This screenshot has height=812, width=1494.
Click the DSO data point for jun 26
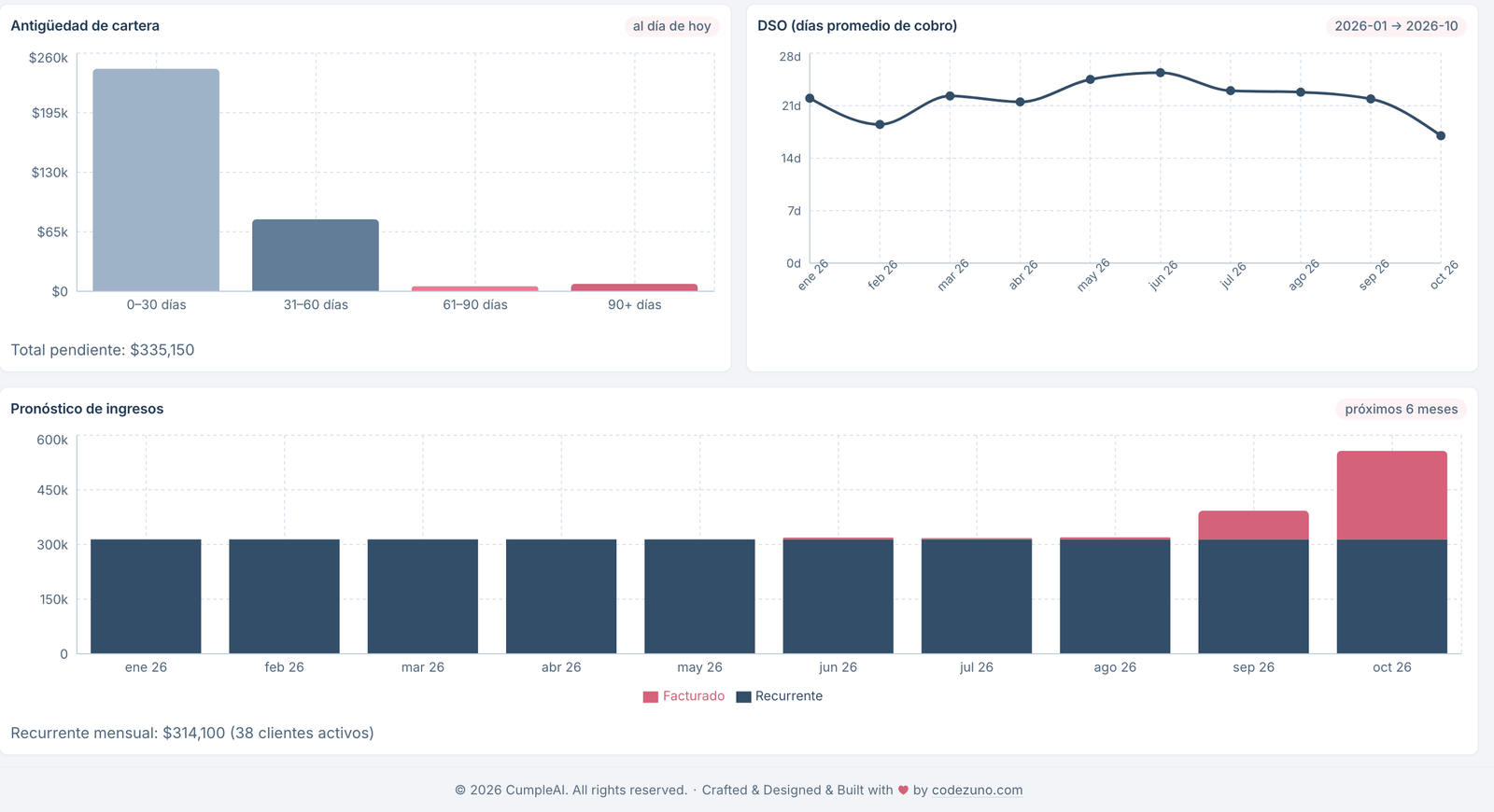(1160, 72)
